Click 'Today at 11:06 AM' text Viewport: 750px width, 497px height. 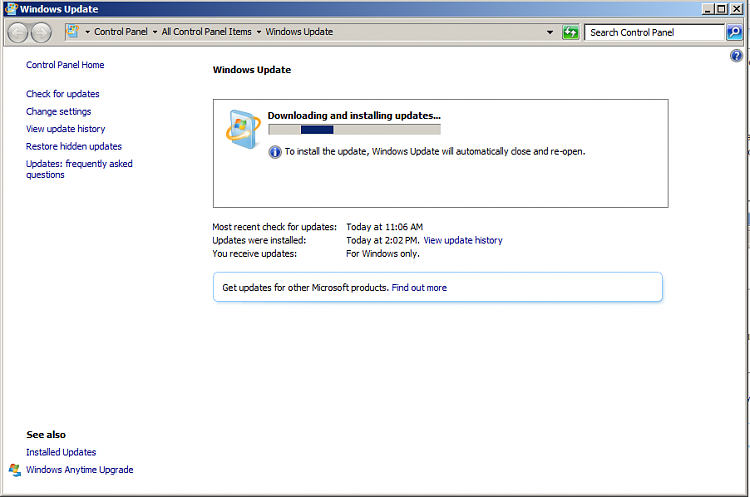385,227
